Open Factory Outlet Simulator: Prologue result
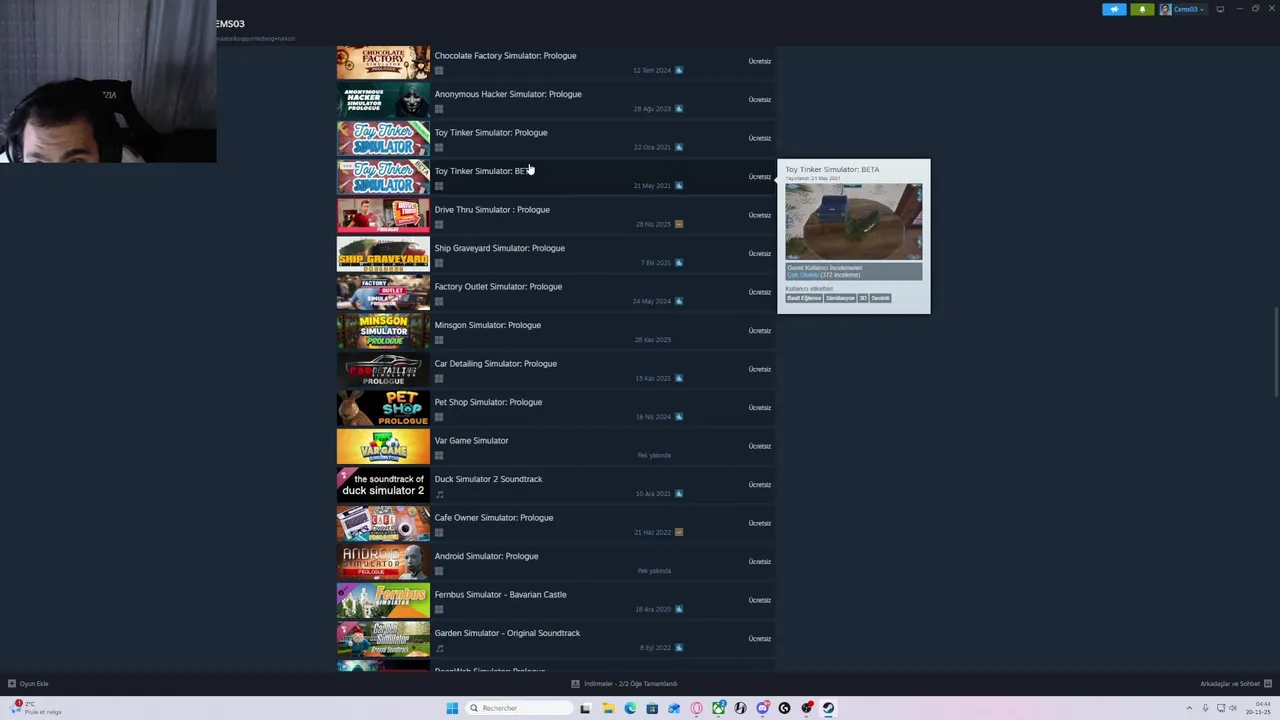 click(x=555, y=293)
